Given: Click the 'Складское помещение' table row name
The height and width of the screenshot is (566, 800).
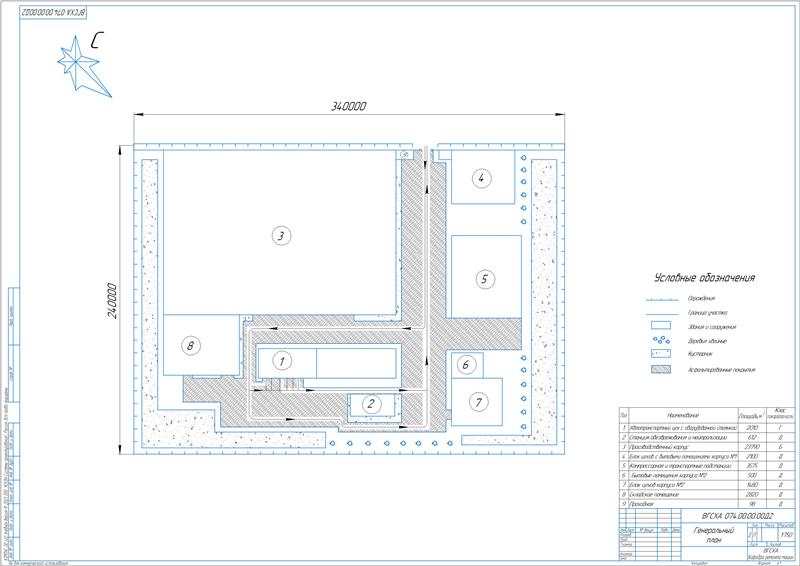Looking at the screenshot, I should pyautogui.click(x=654, y=495).
